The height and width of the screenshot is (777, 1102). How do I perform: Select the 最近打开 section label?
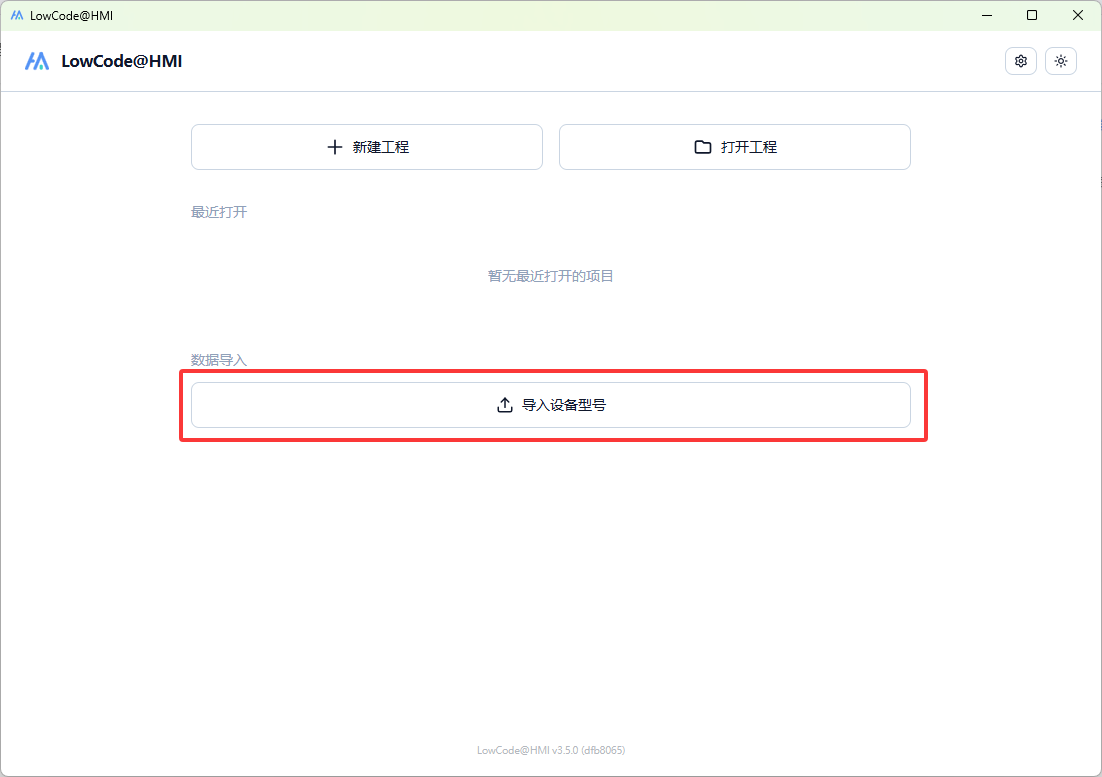pos(219,212)
